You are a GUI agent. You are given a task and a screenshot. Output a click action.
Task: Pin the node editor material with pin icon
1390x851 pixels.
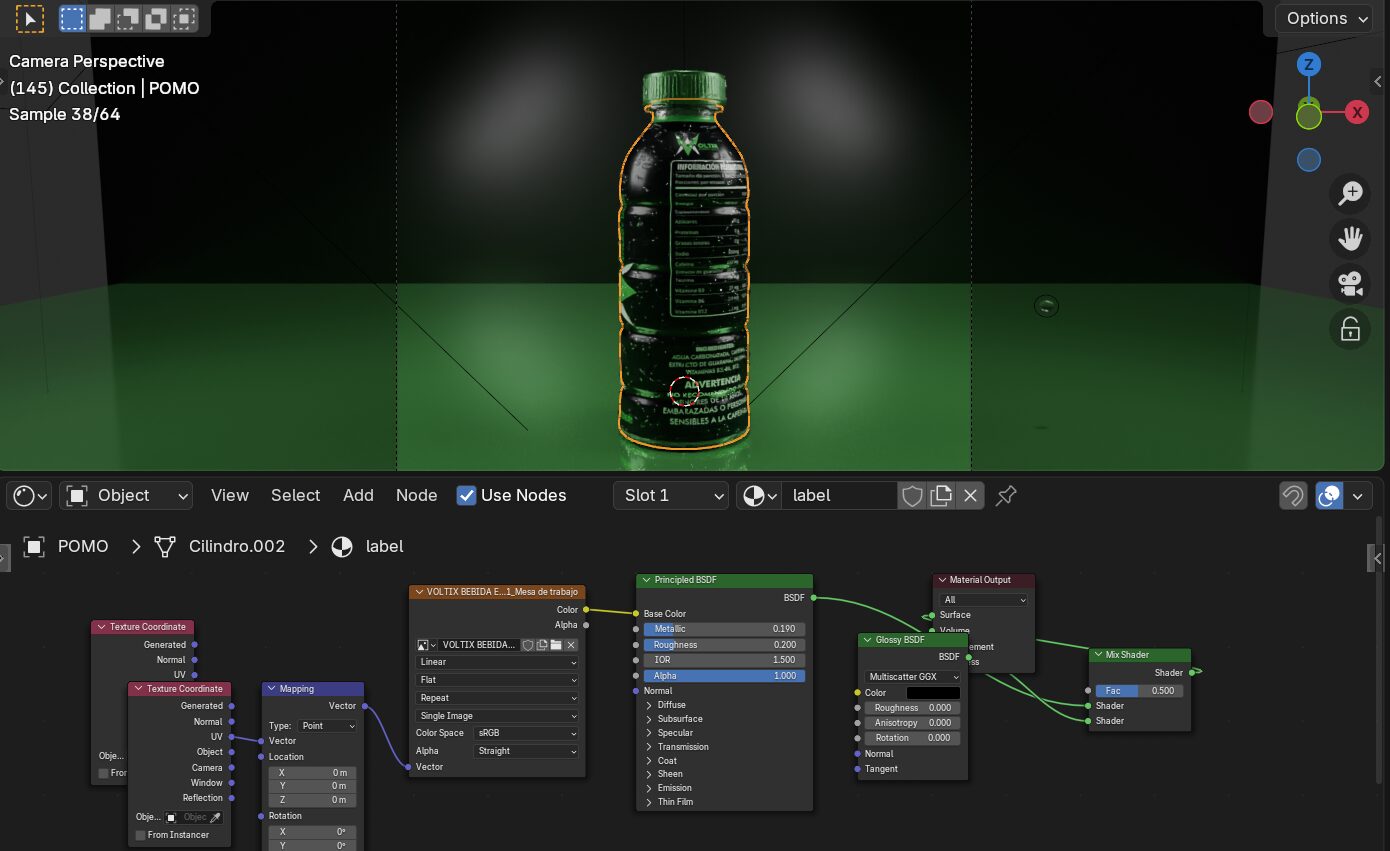click(x=1006, y=496)
